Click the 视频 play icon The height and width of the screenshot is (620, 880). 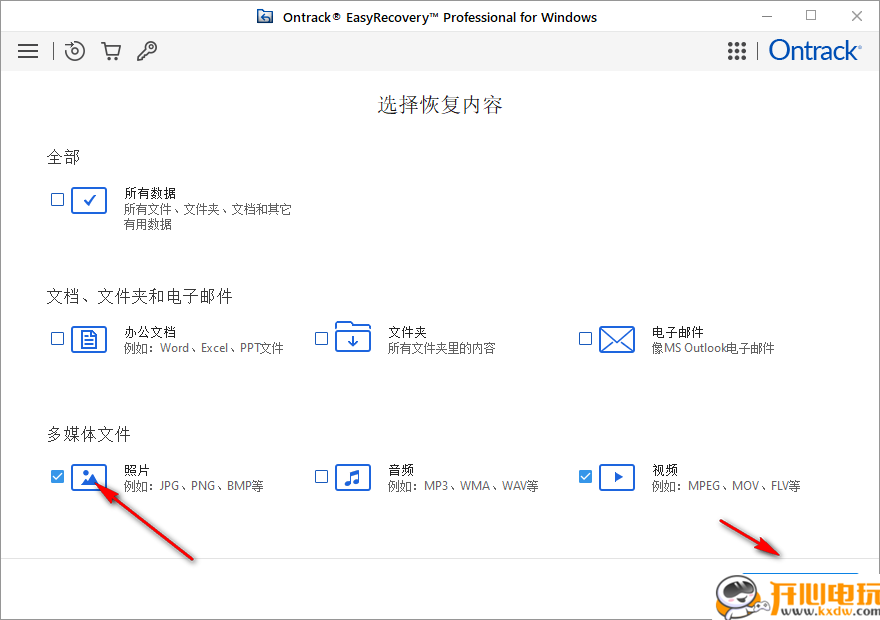617,477
